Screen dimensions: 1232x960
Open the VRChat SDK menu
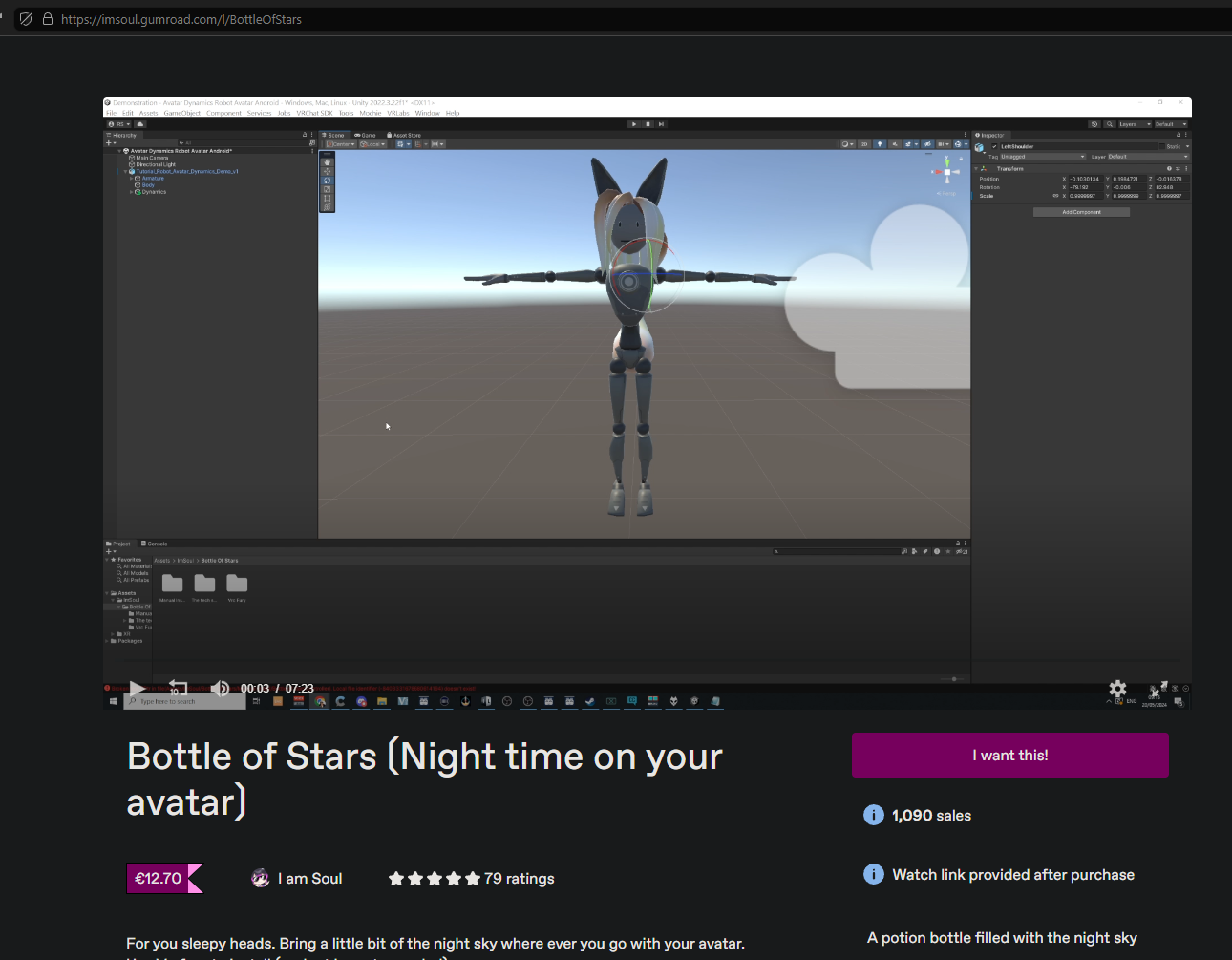pyautogui.click(x=314, y=113)
